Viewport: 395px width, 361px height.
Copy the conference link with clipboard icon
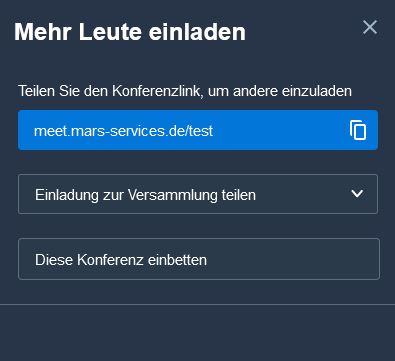358,130
